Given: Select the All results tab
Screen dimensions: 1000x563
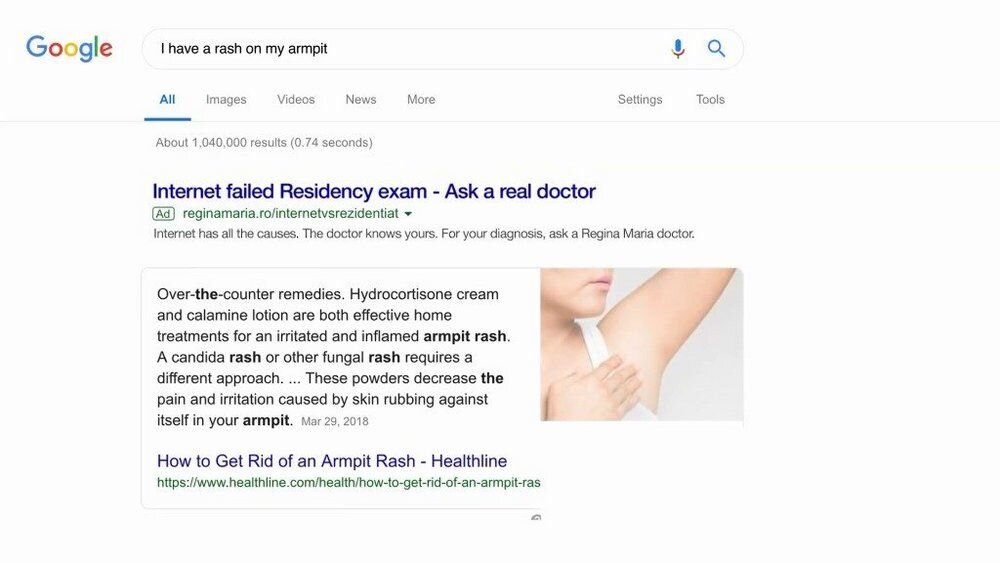Looking at the screenshot, I should [167, 99].
